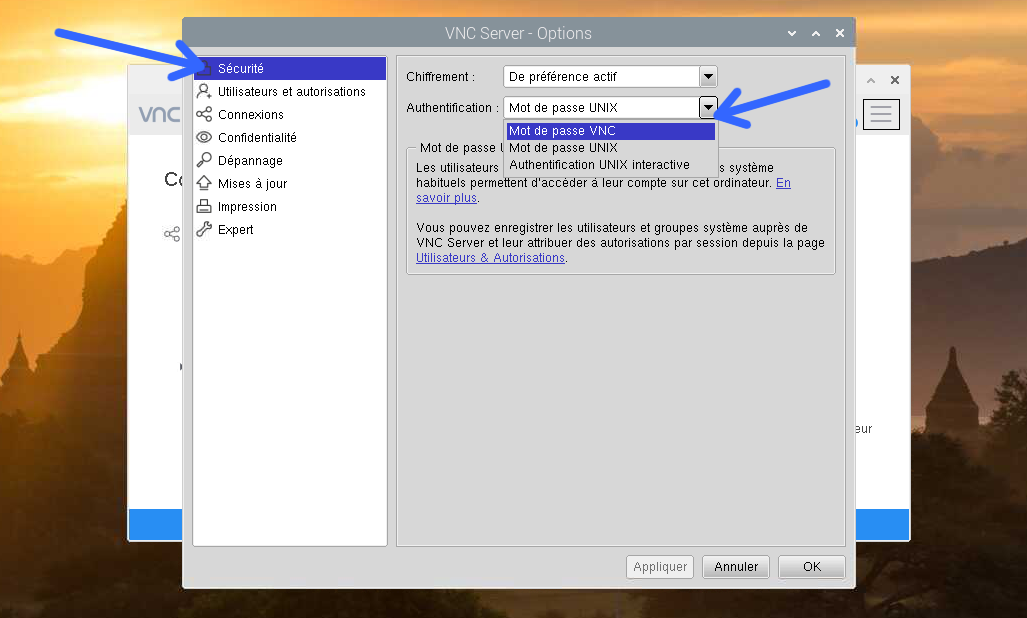Click the Expert wrench icon

click(204, 229)
